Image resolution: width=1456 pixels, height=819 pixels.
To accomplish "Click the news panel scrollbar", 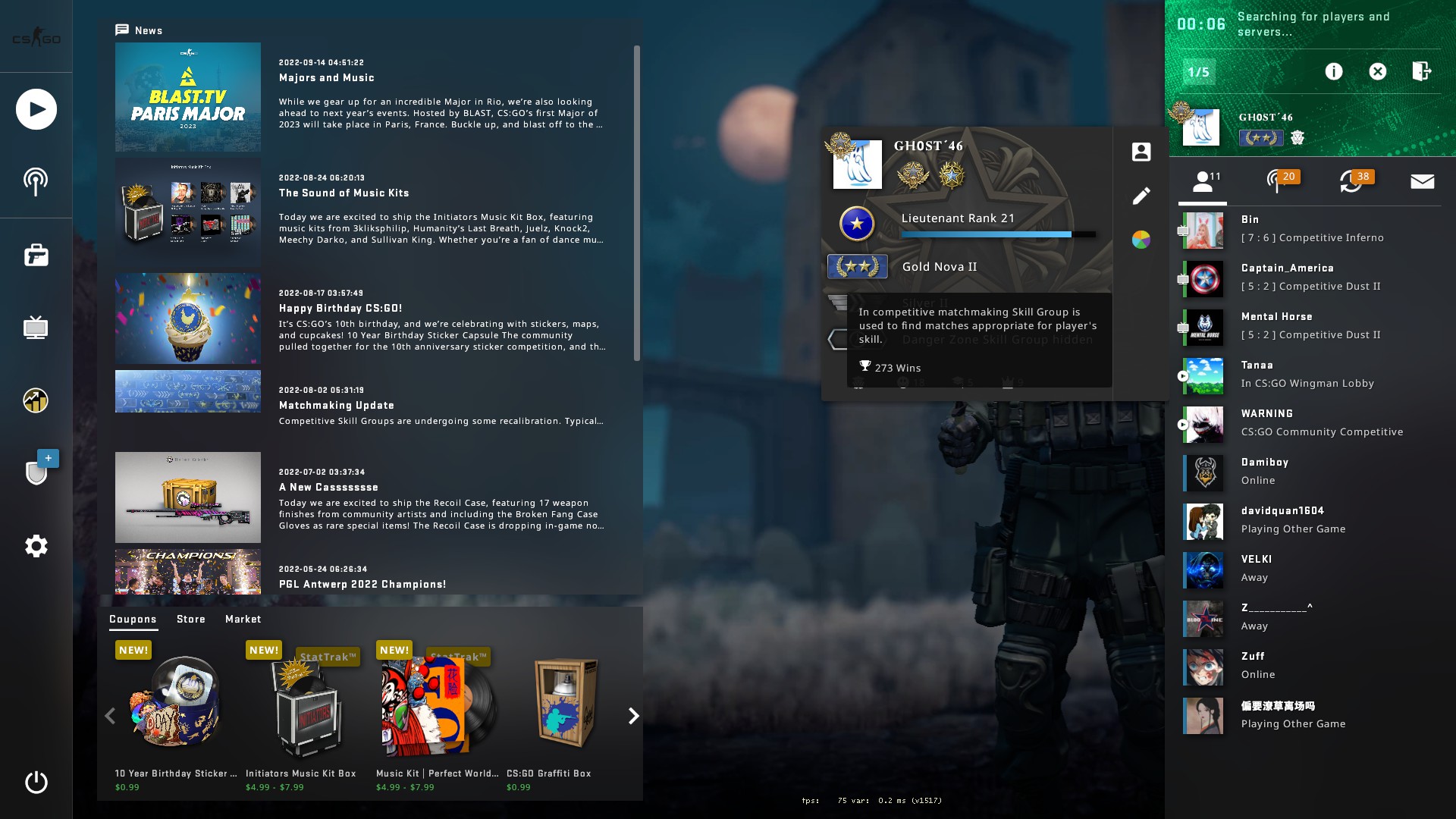I will [x=637, y=203].
